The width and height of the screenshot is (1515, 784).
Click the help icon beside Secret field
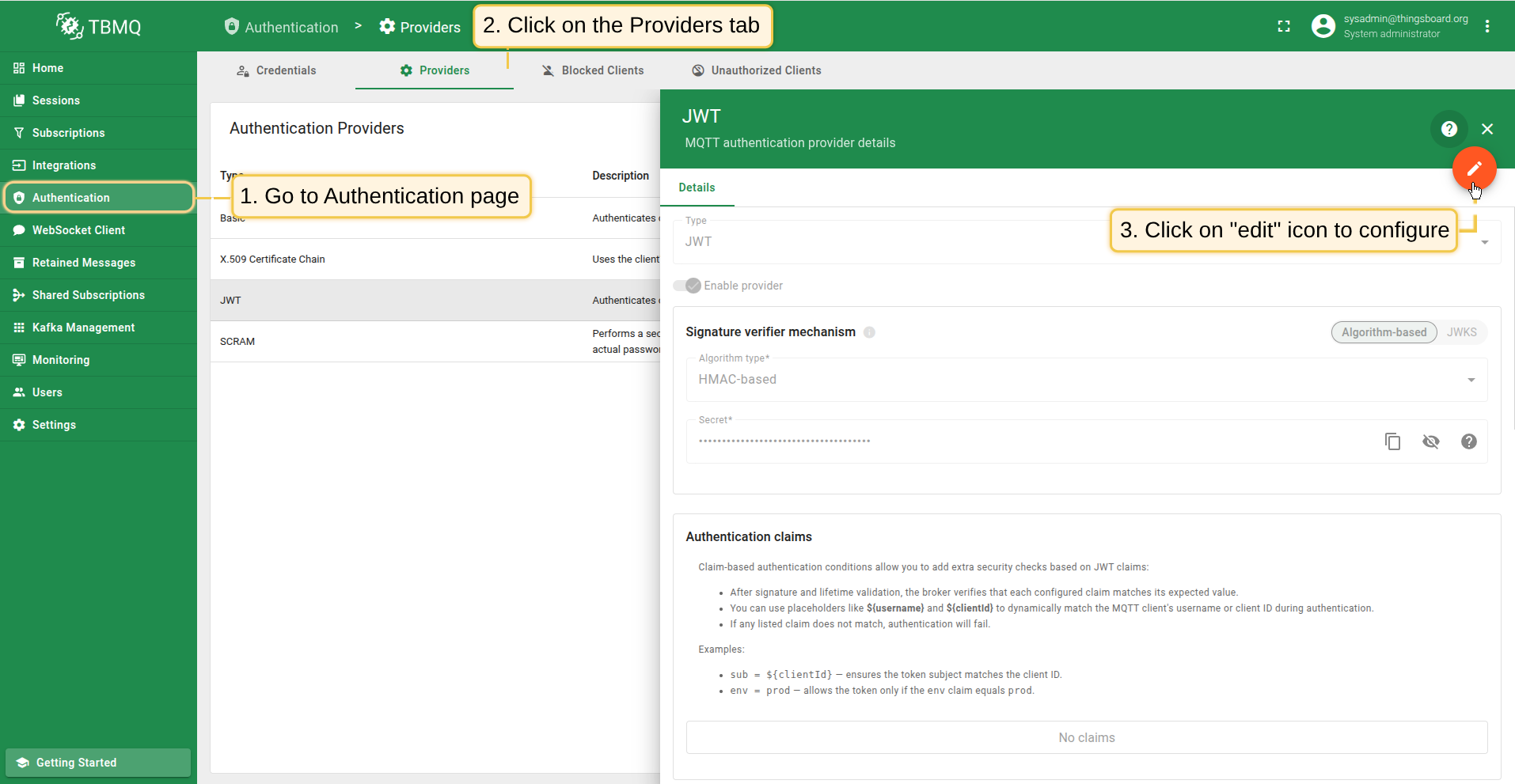(1468, 441)
